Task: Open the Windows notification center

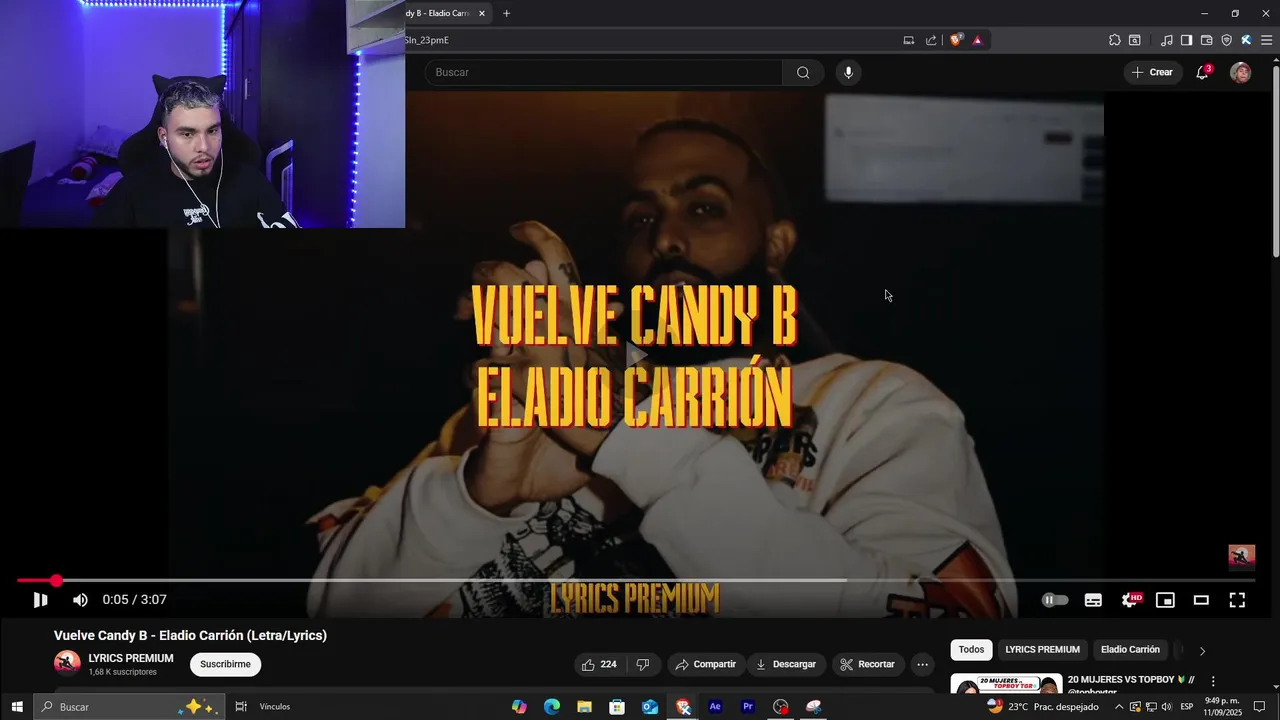Action: [x=1259, y=707]
